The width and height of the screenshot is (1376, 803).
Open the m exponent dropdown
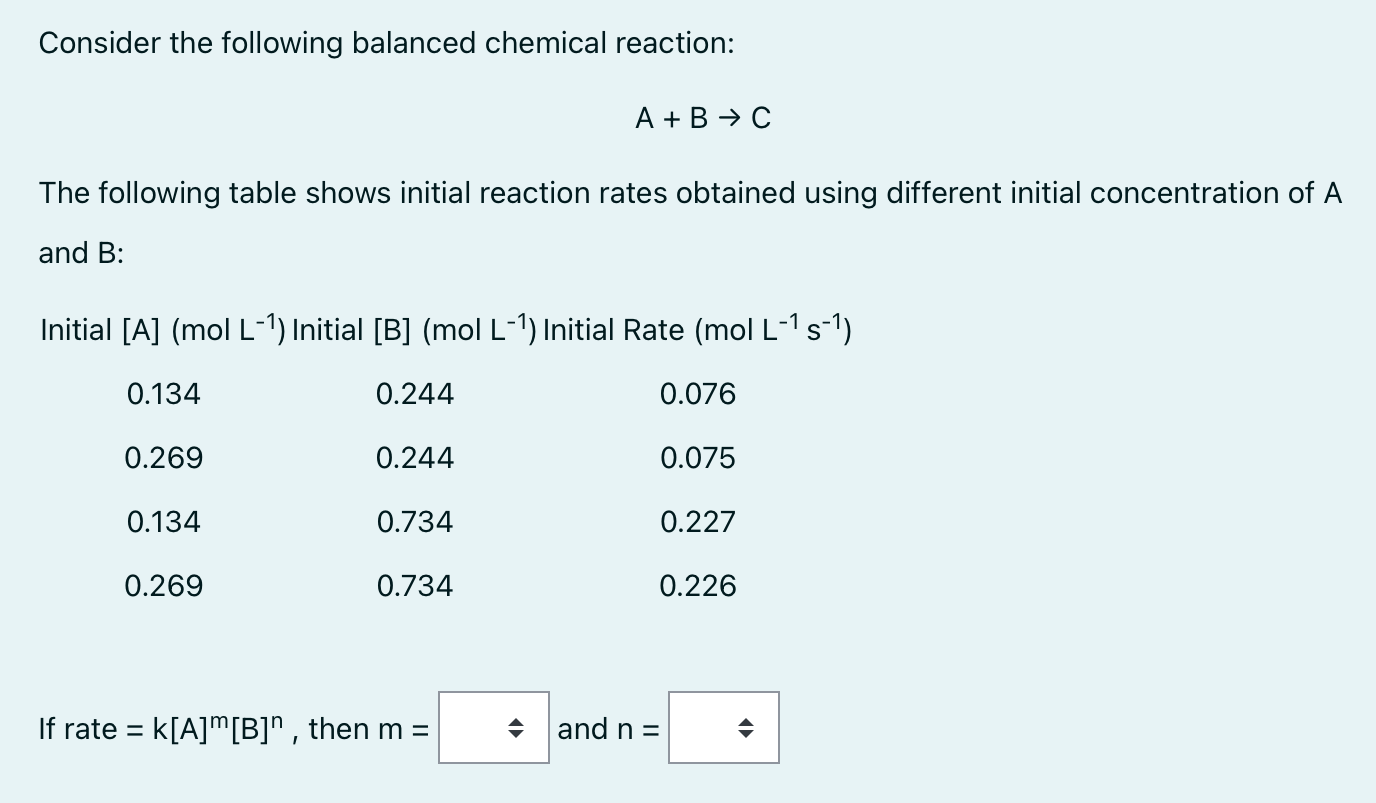(493, 728)
